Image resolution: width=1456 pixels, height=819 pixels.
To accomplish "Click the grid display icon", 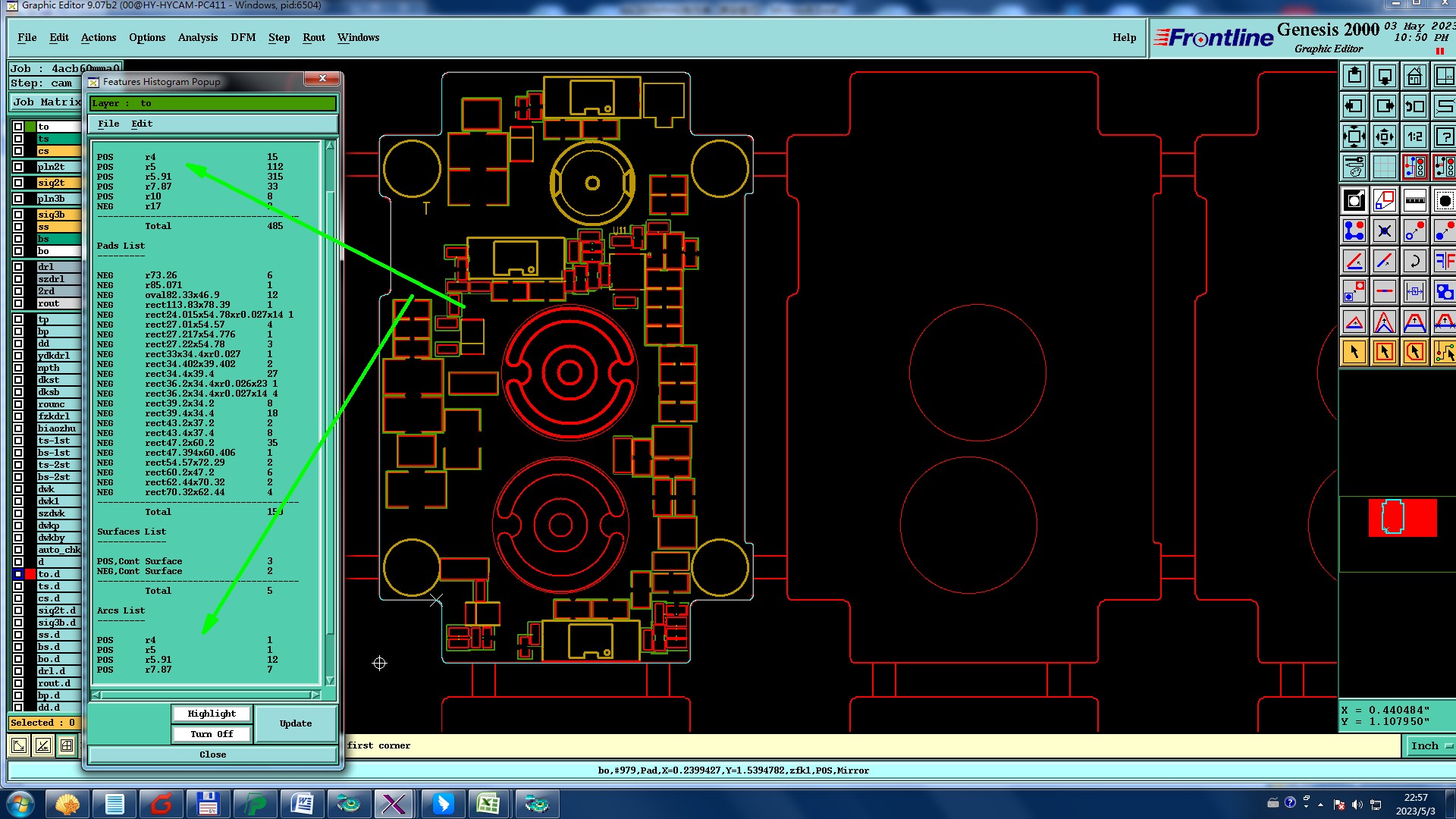I will tap(1384, 167).
